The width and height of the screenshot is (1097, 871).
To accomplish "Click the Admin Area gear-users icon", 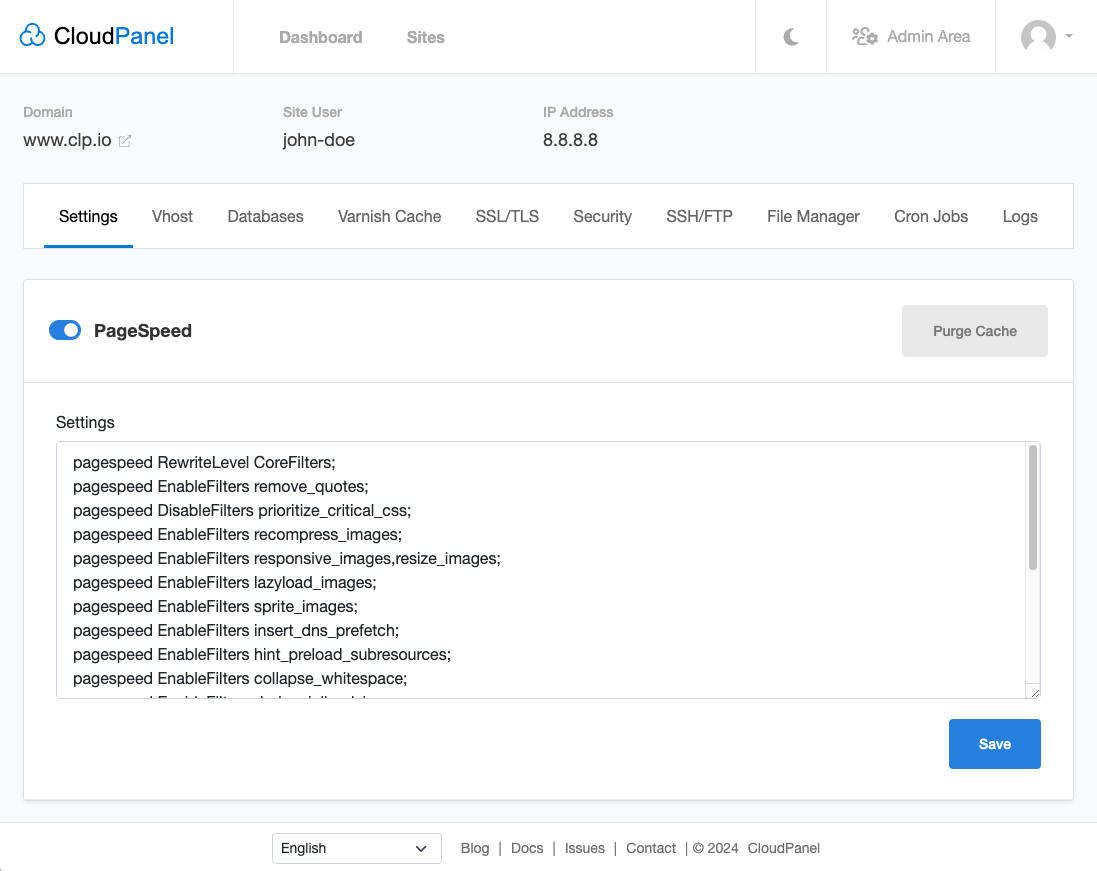I will click(x=864, y=37).
